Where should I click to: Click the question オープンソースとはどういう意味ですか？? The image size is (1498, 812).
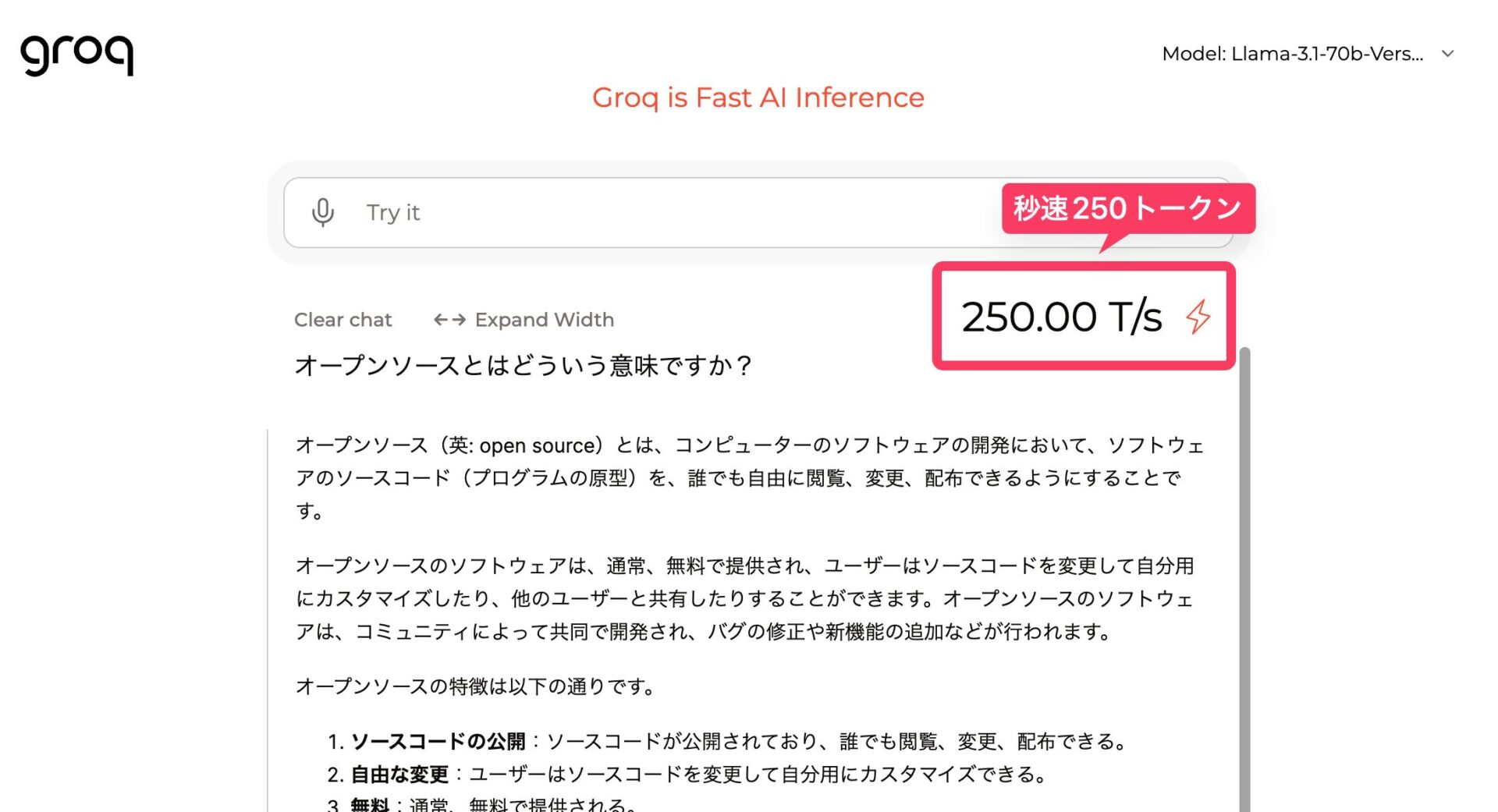523,365
